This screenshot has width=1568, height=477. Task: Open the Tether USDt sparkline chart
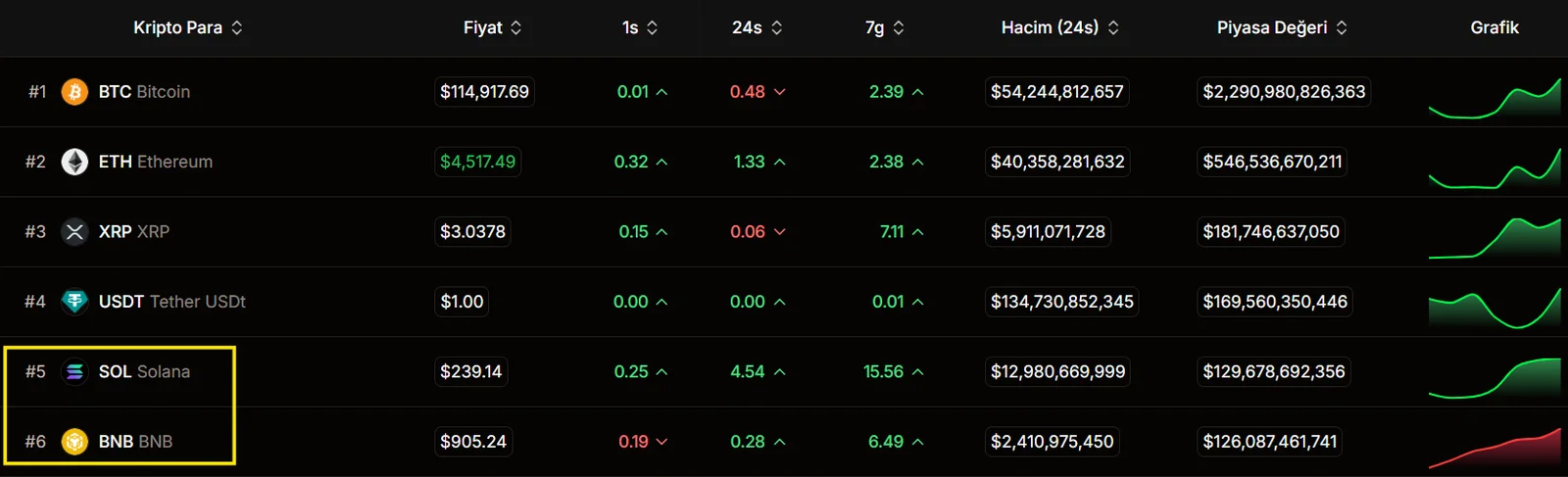tap(1494, 309)
